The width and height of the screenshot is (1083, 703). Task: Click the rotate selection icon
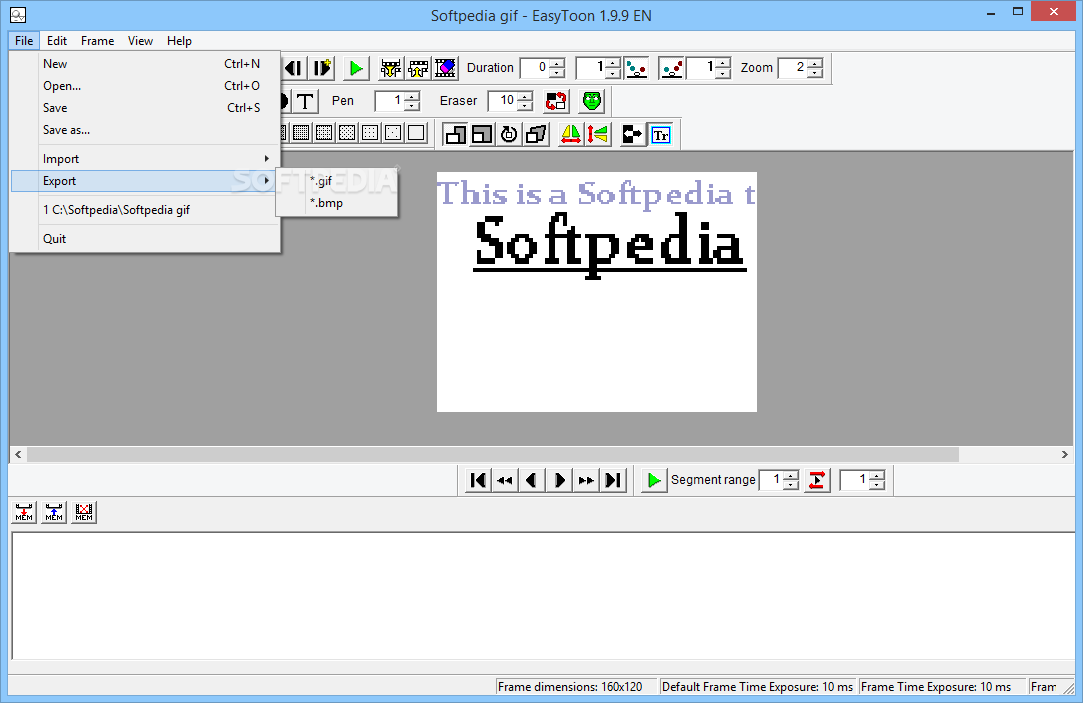pyautogui.click(x=509, y=134)
